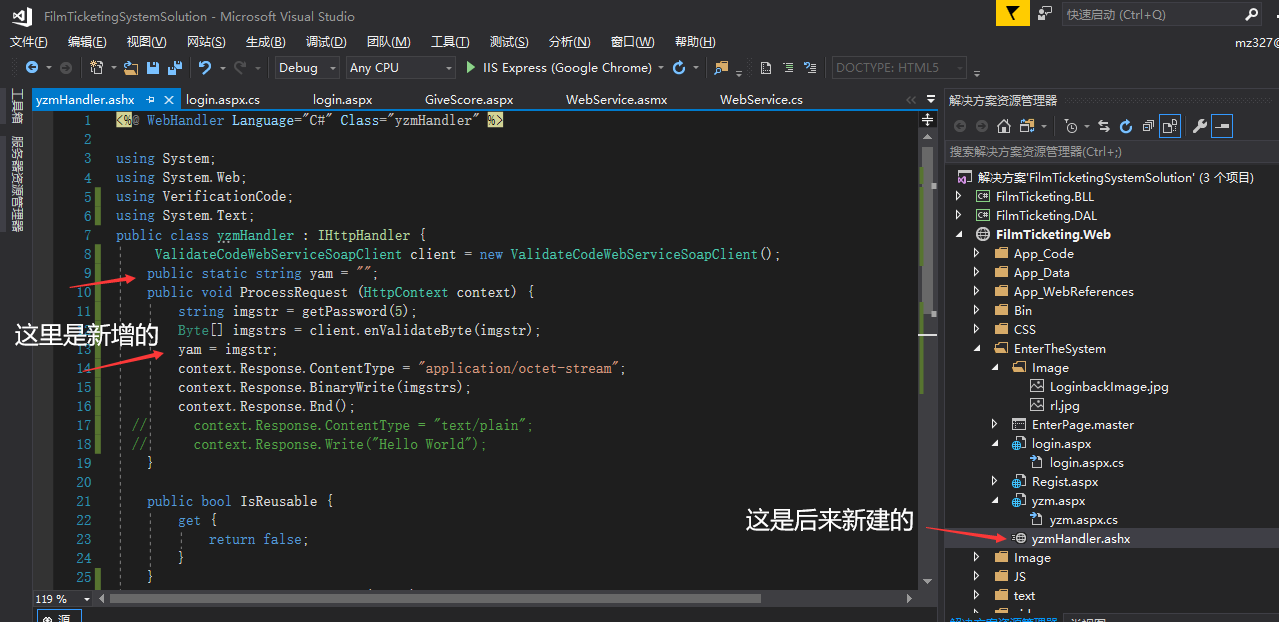Image resolution: width=1279 pixels, height=622 pixels.
Task: Open the 119 % zoom level combo
Action: (x=63, y=599)
